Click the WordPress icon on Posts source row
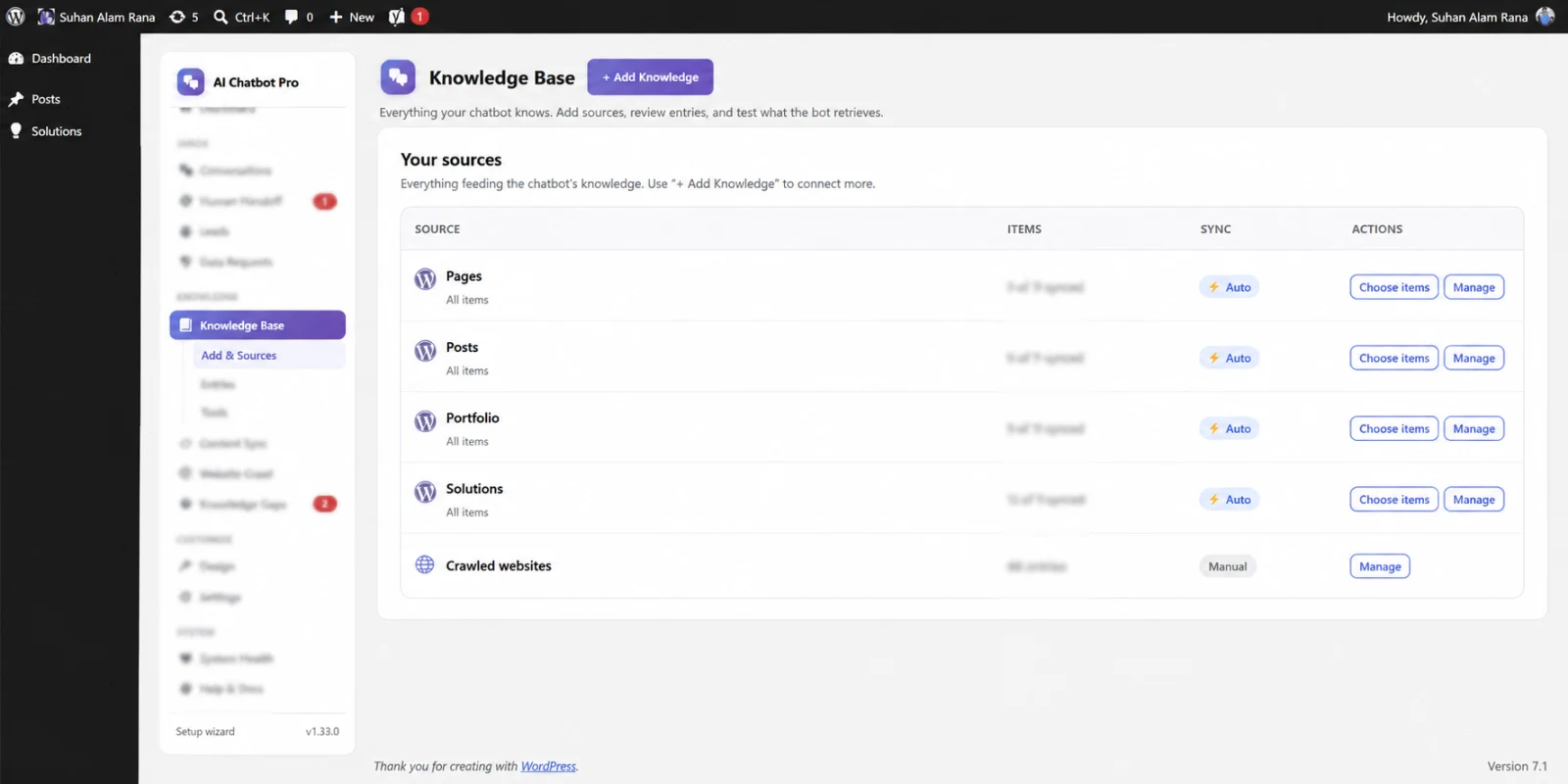The height and width of the screenshot is (784, 1568). (425, 350)
